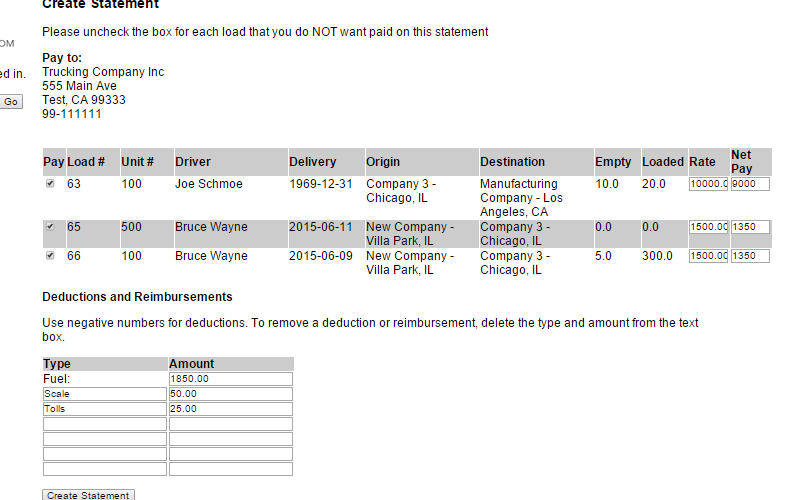Select the last empty Type field
This screenshot has height=500, width=800.
(x=105, y=469)
